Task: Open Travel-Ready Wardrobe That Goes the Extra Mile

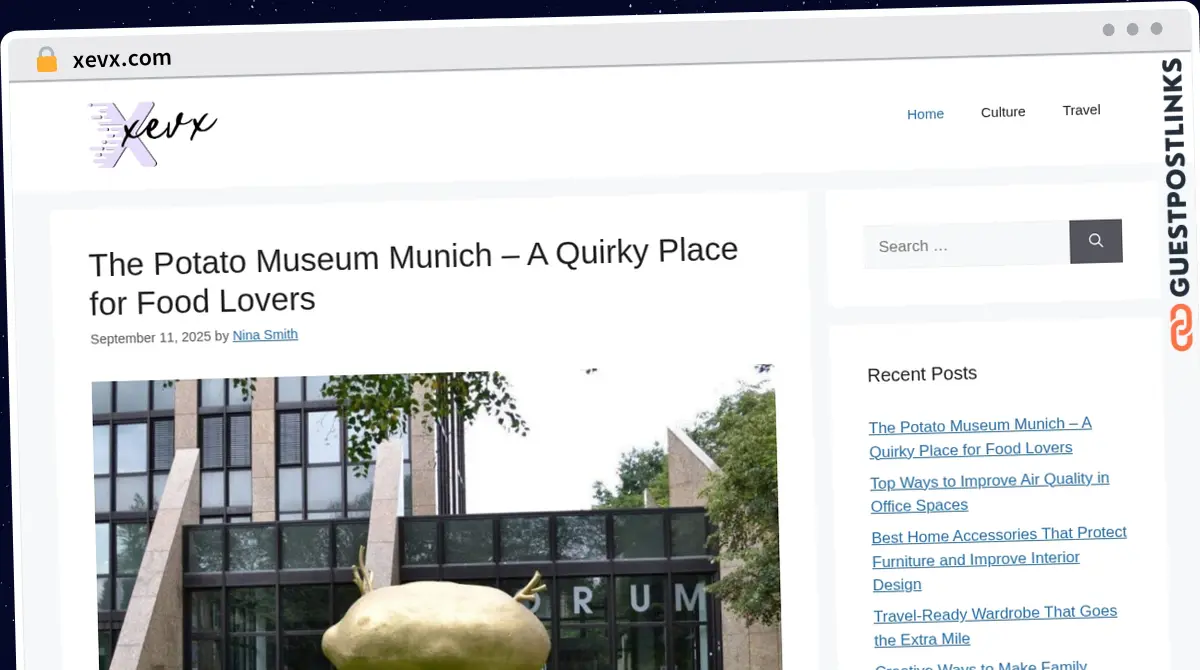Action: (995, 626)
